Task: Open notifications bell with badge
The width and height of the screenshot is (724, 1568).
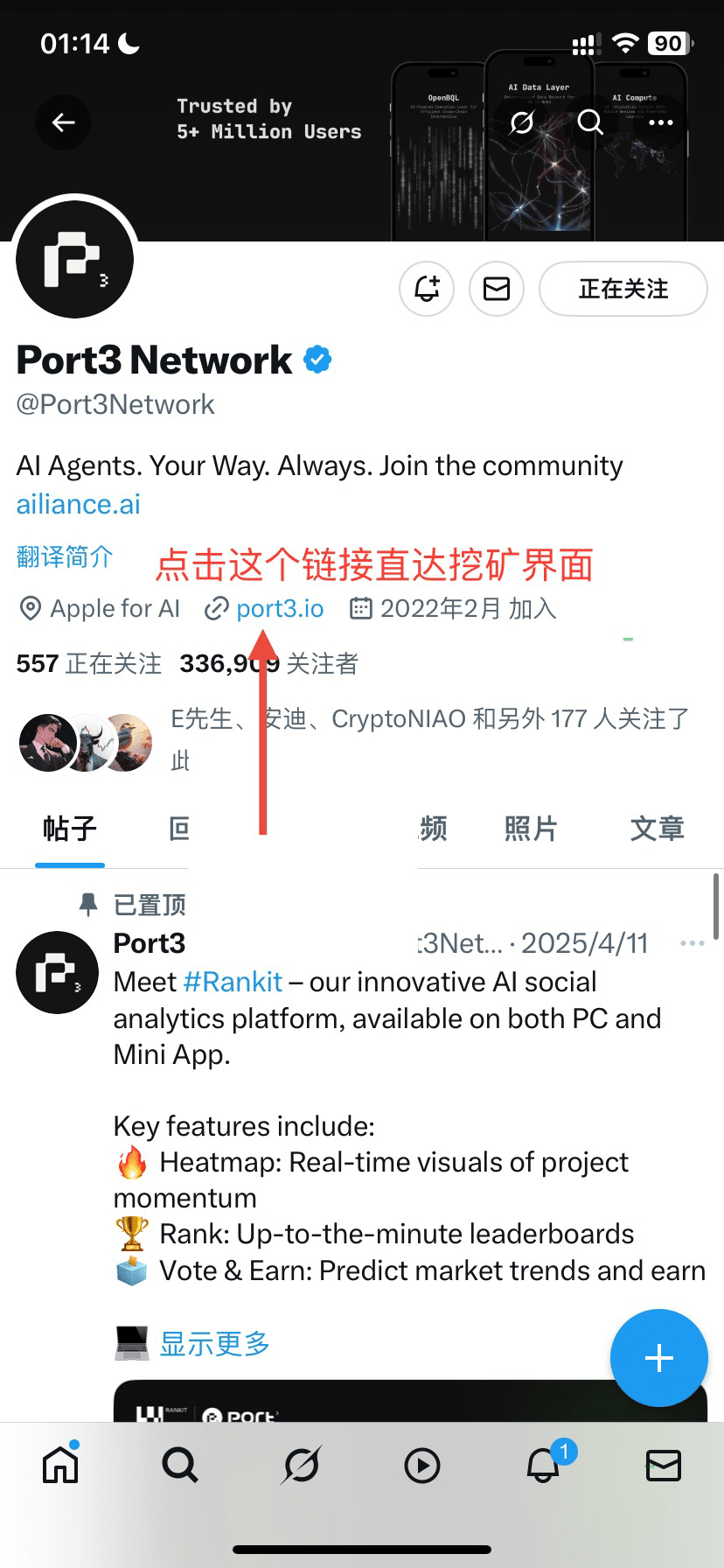Action: 544,1463
